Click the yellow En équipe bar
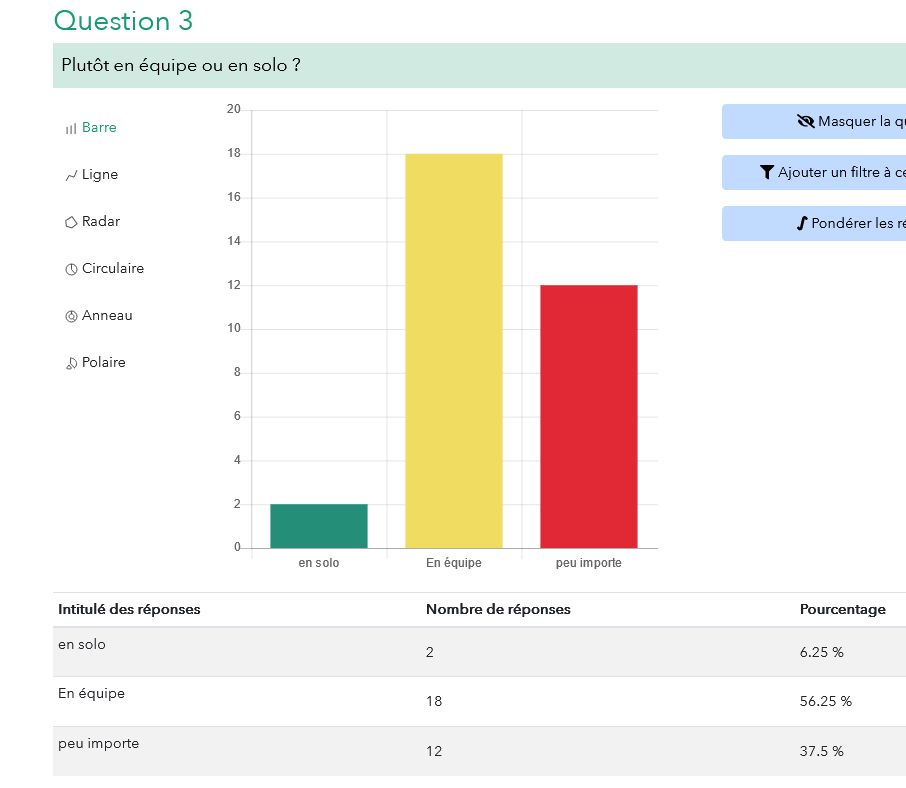The image size is (906, 788). 453,350
